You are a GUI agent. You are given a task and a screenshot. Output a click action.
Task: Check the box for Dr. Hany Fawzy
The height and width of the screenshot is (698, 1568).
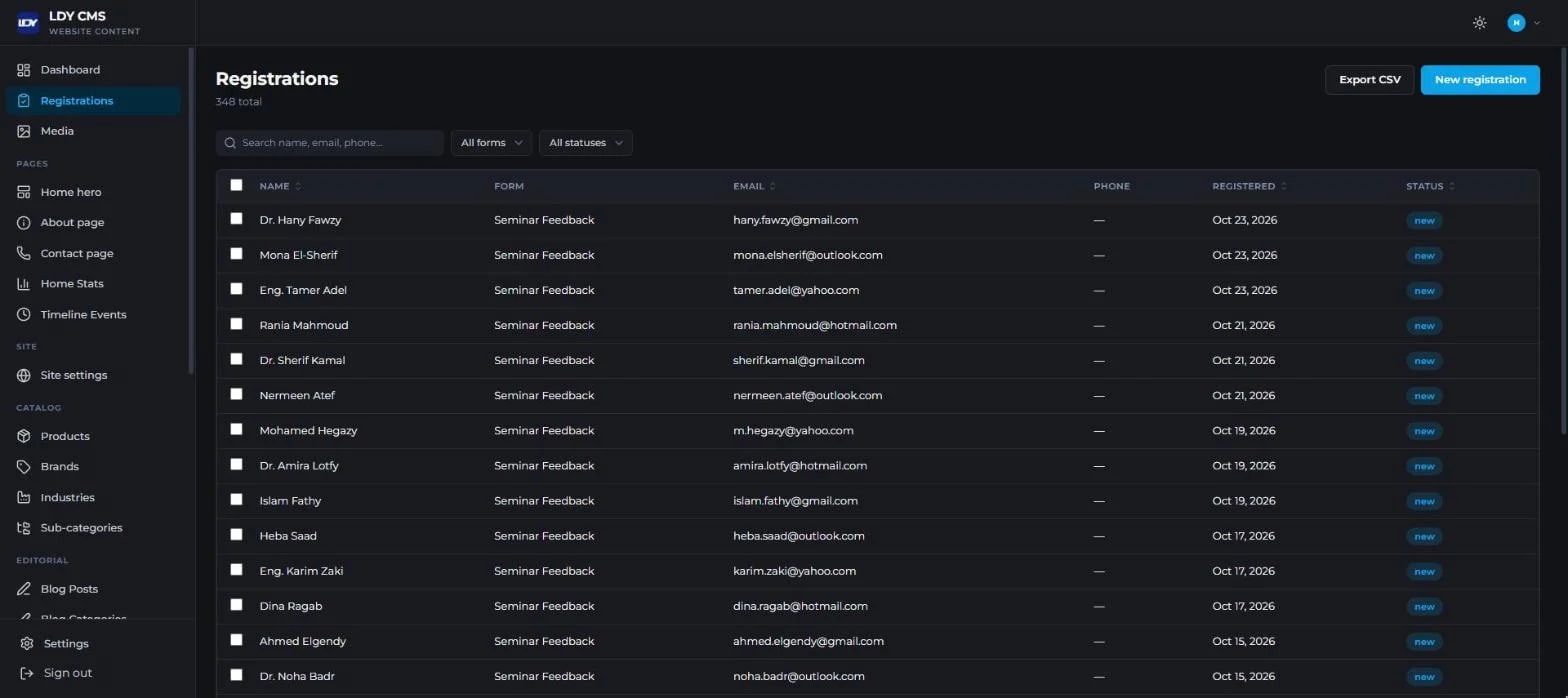coord(236,219)
